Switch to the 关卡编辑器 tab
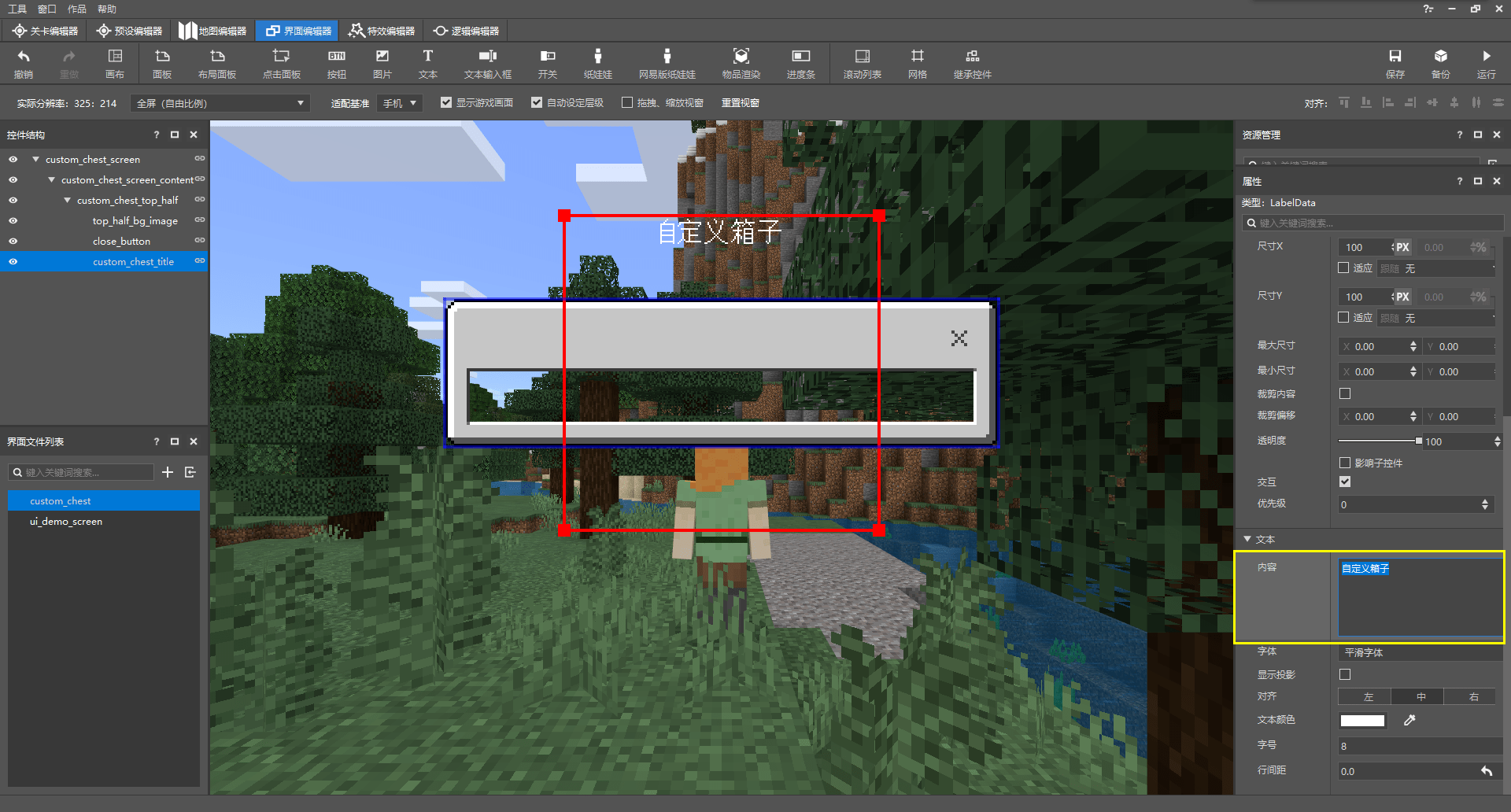 [45, 31]
